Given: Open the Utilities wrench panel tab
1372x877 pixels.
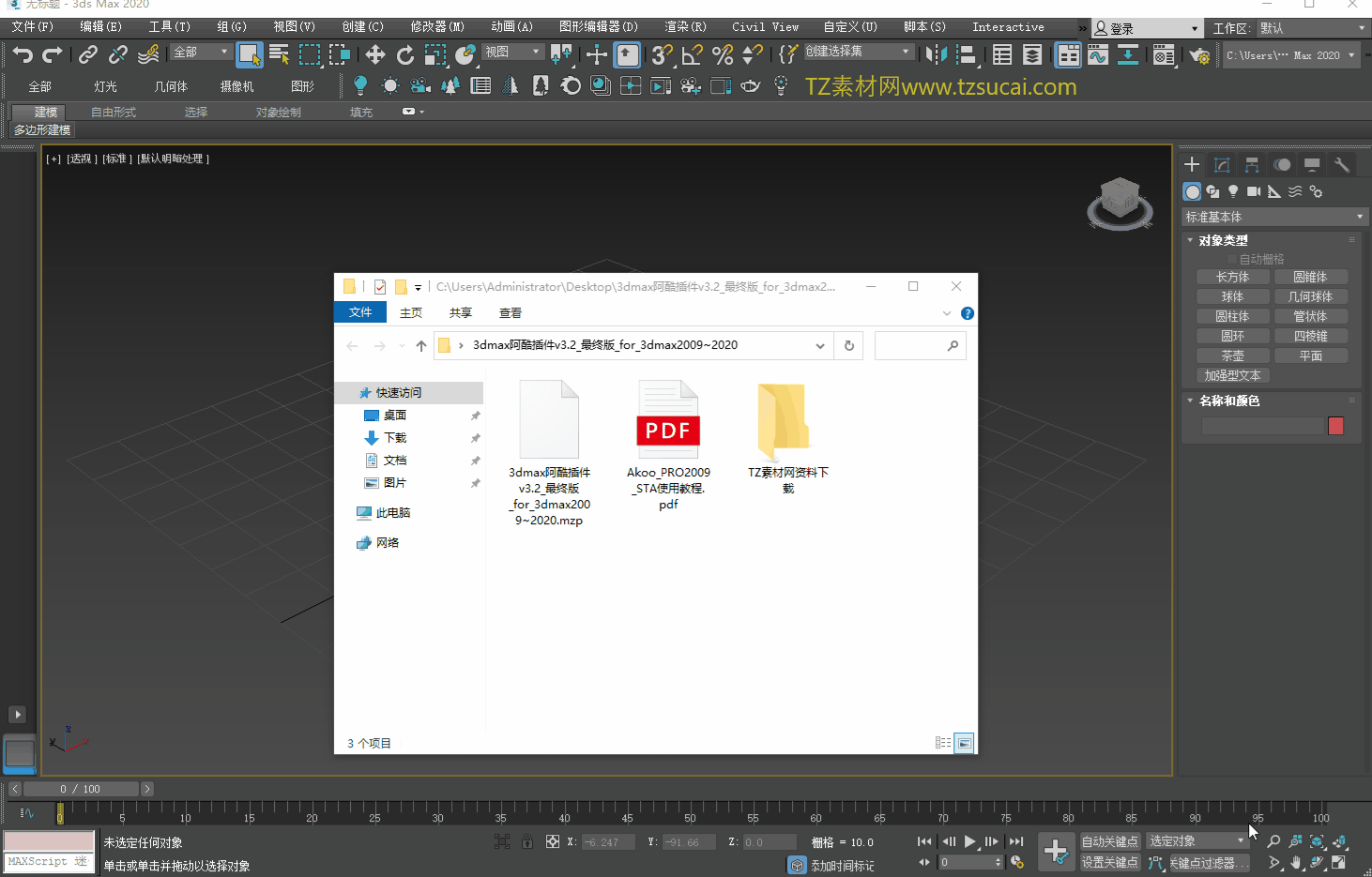Looking at the screenshot, I should tap(1342, 165).
